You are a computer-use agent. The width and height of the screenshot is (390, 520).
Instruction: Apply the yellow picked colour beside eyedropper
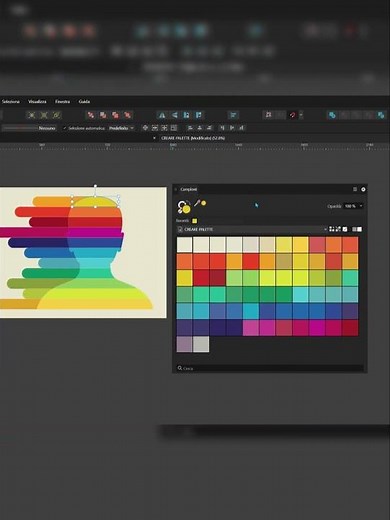click(204, 203)
